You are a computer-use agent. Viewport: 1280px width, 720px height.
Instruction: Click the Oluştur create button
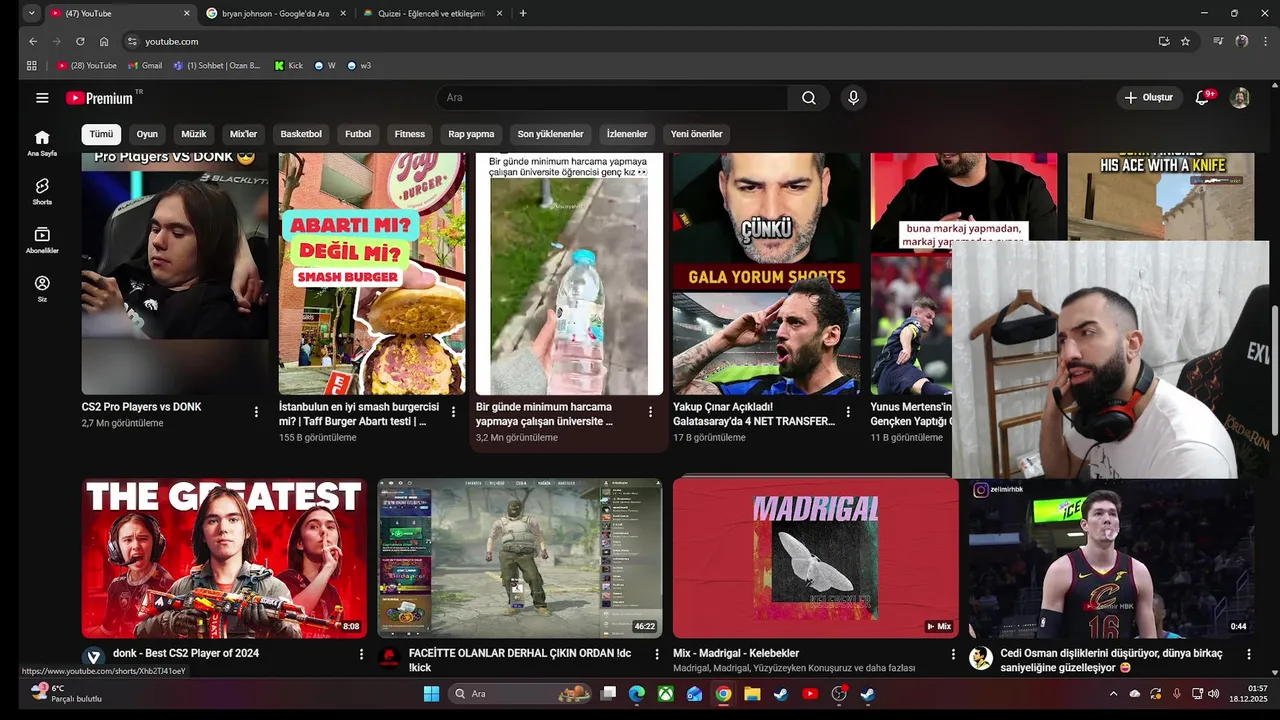pyautogui.click(x=1148, y=98)
